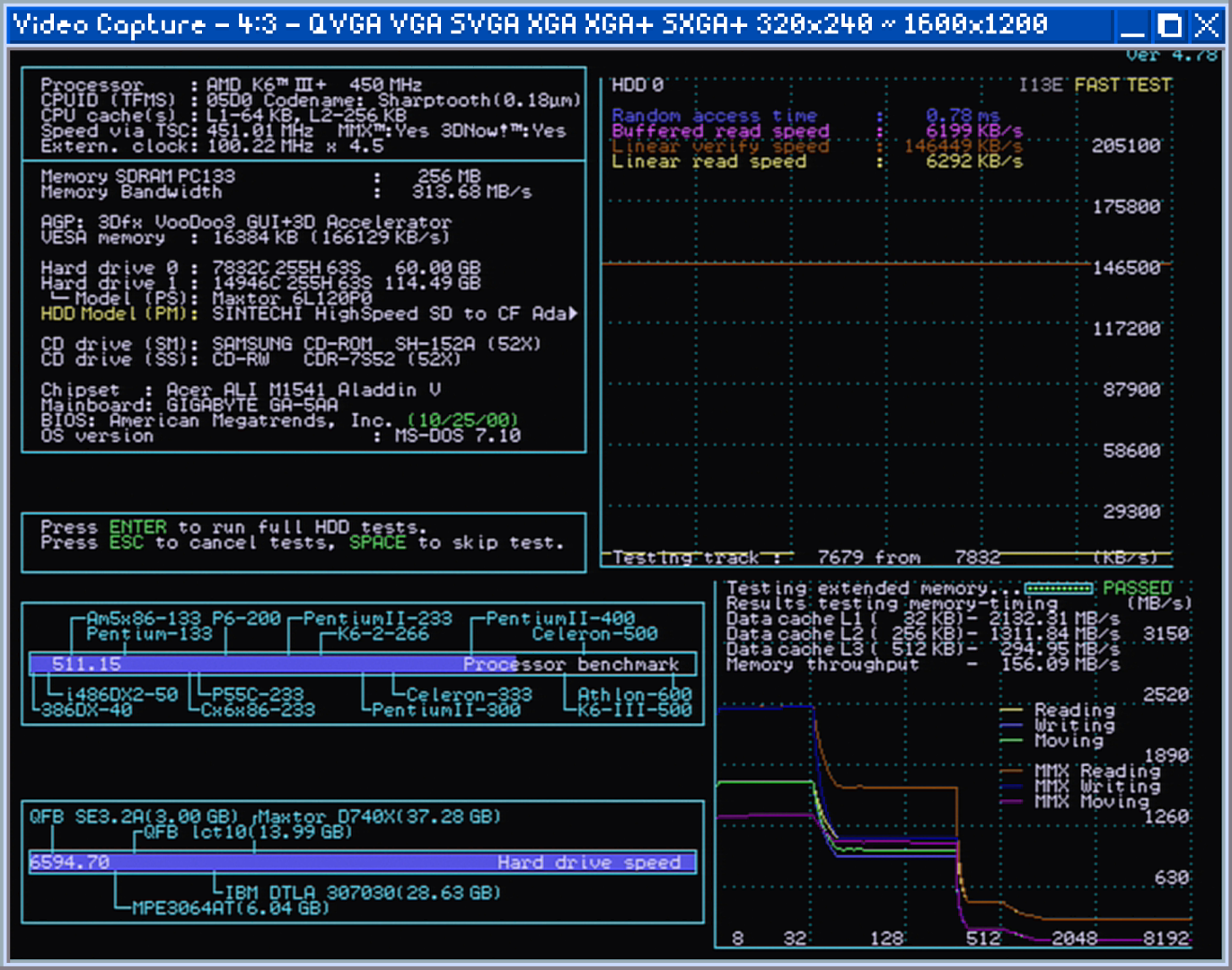Click the green BIOS date (10/25/00)

pyautogui.click(x=462, y=420)
